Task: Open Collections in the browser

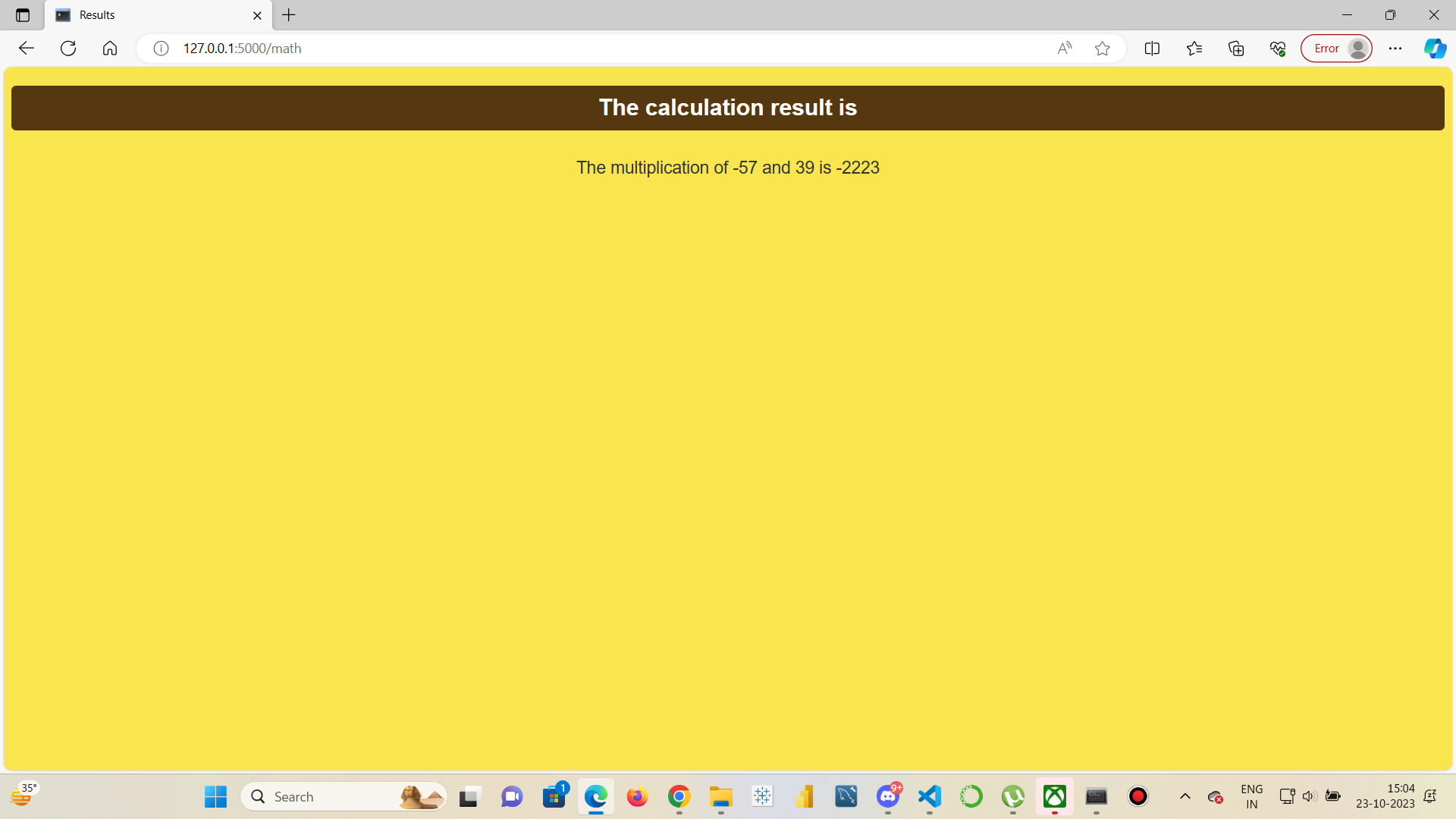Action: (x=1236, y=48)
